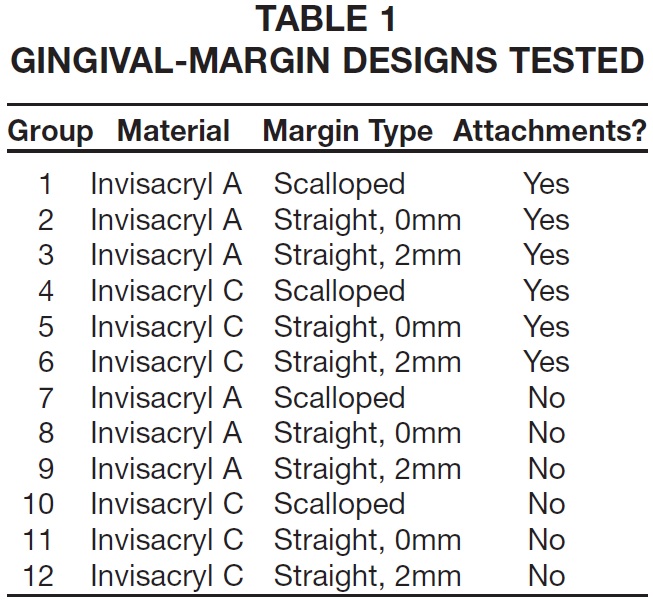Screen dimensions: 653x607
Task: Click the Material column header
Action: [173, 131]
